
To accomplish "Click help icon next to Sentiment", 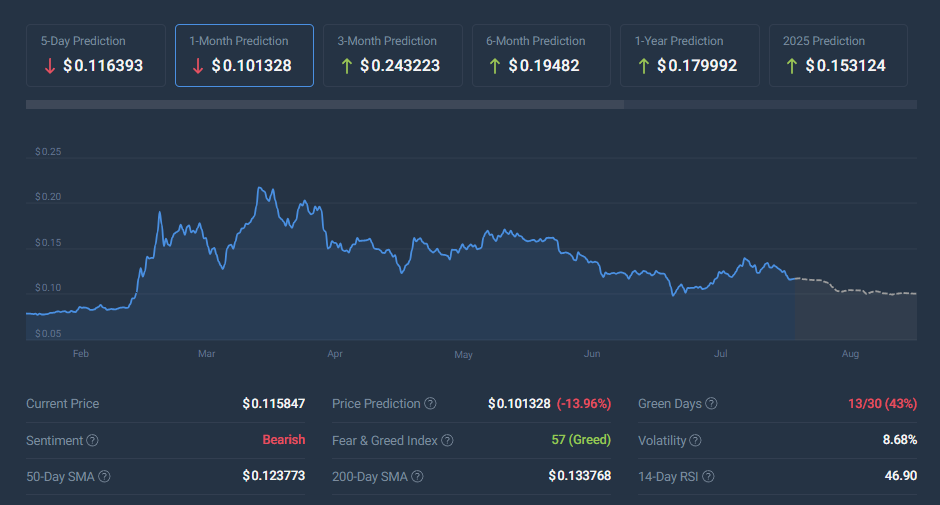I will (92, 440).
